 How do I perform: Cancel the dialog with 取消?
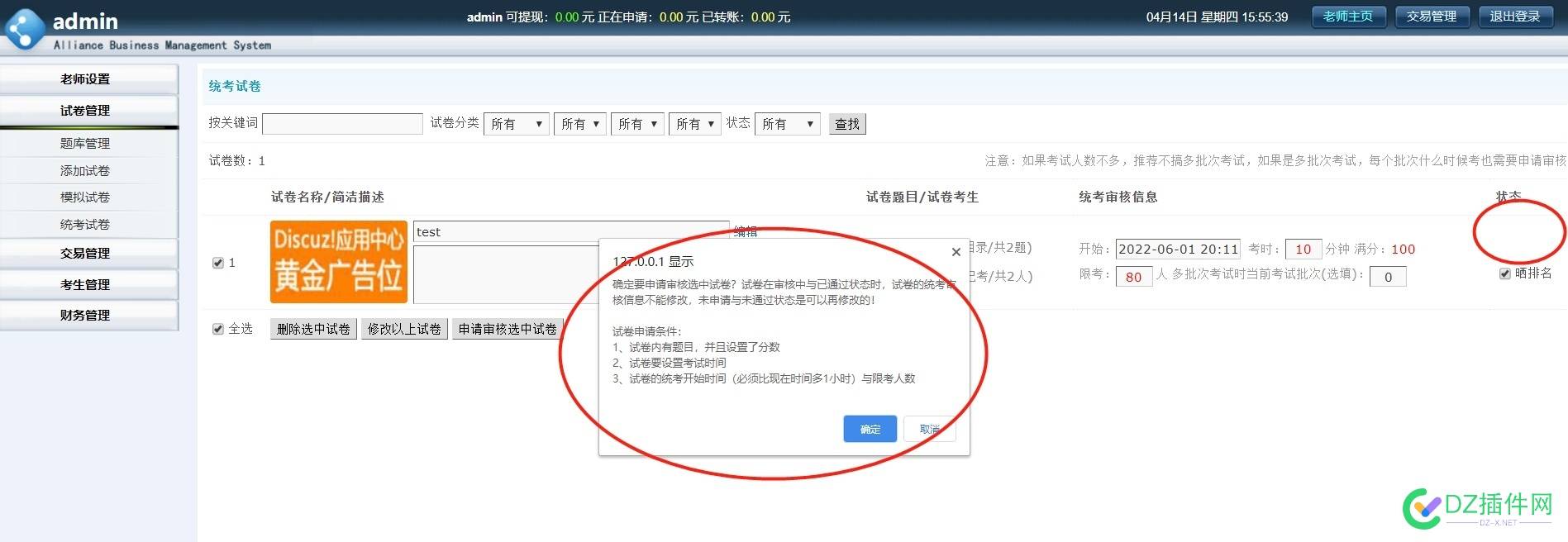[x=930, y=429]
